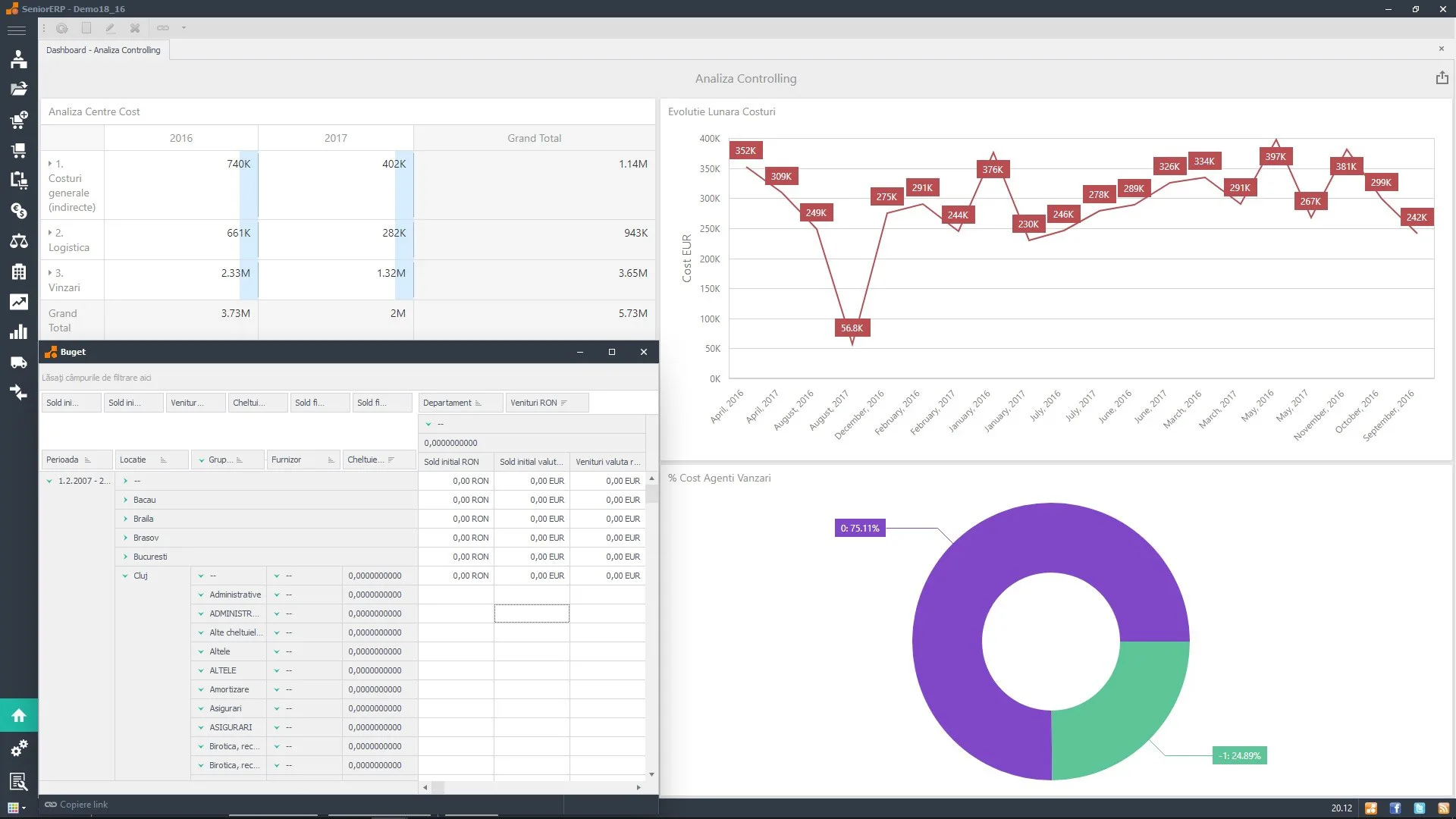Open the bar chart reports module
Screen dimensions: 1456x819
click(x=18, y=332)
